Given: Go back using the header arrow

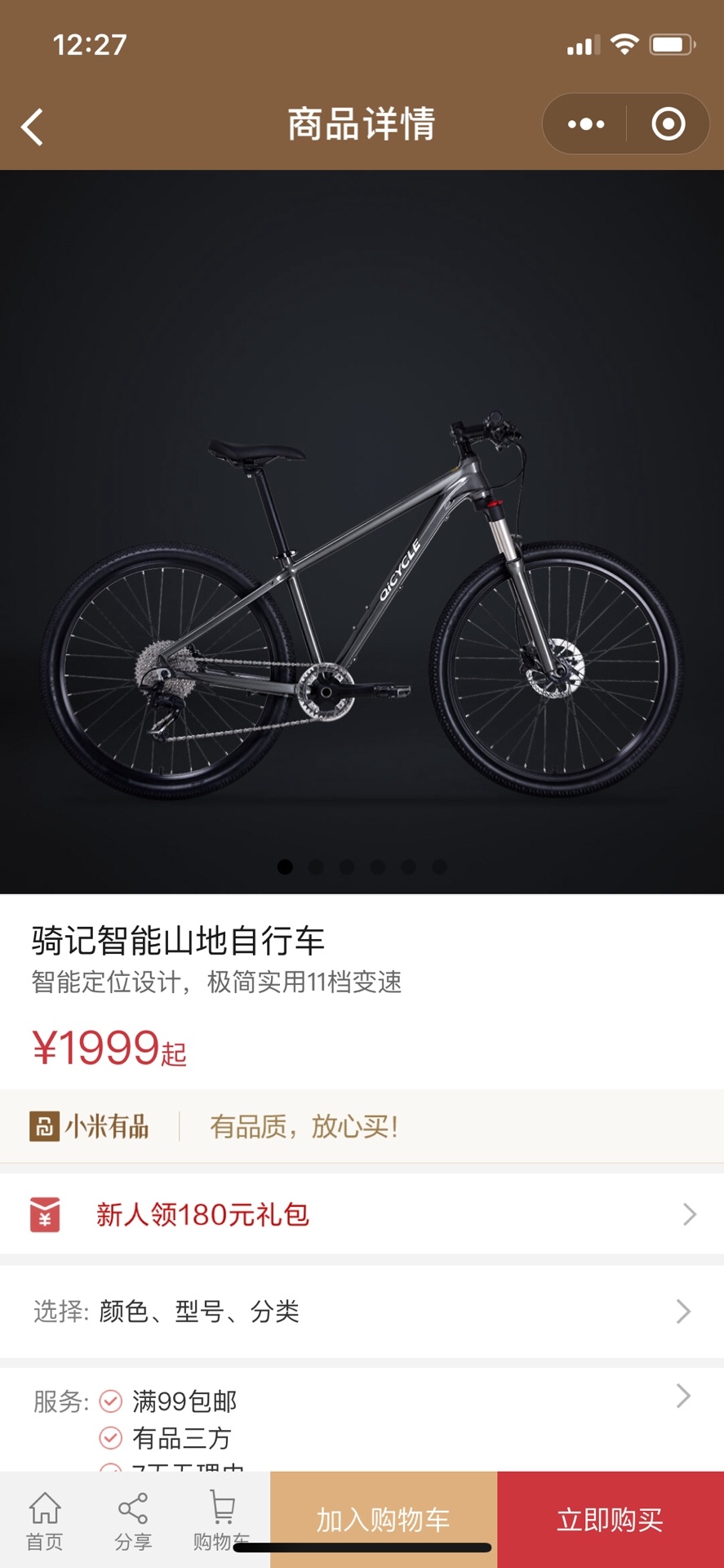Looking at the screenshot, I should pos(33,127).
